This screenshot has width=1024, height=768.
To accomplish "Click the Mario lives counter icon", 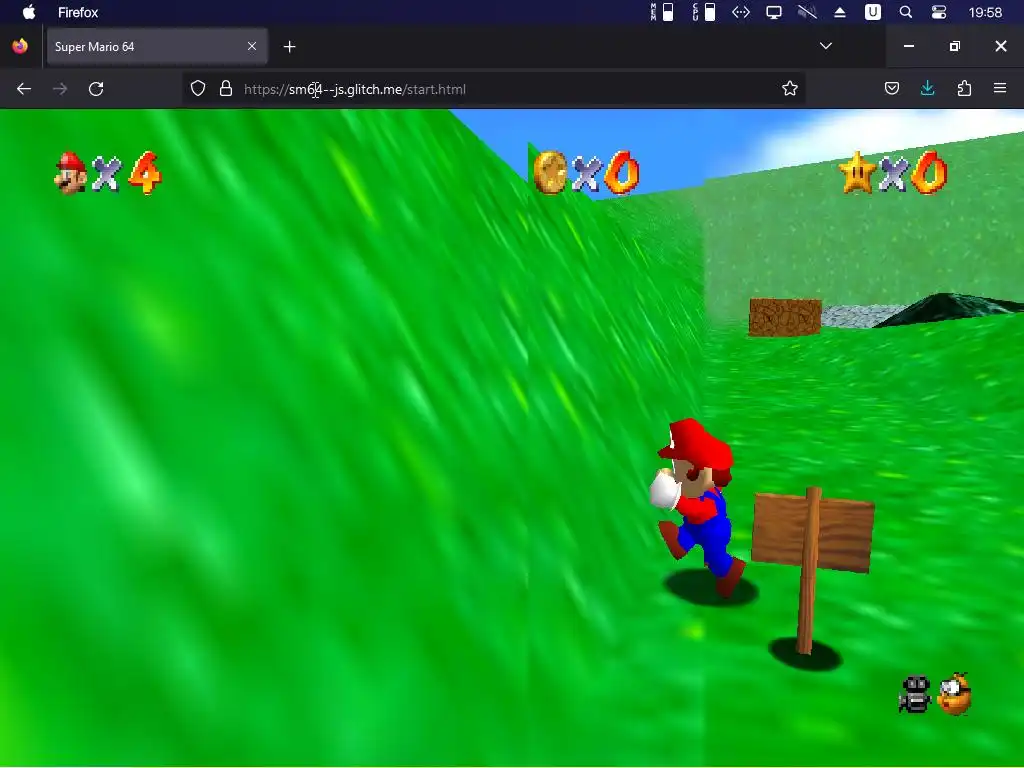I will pos(71,173).
